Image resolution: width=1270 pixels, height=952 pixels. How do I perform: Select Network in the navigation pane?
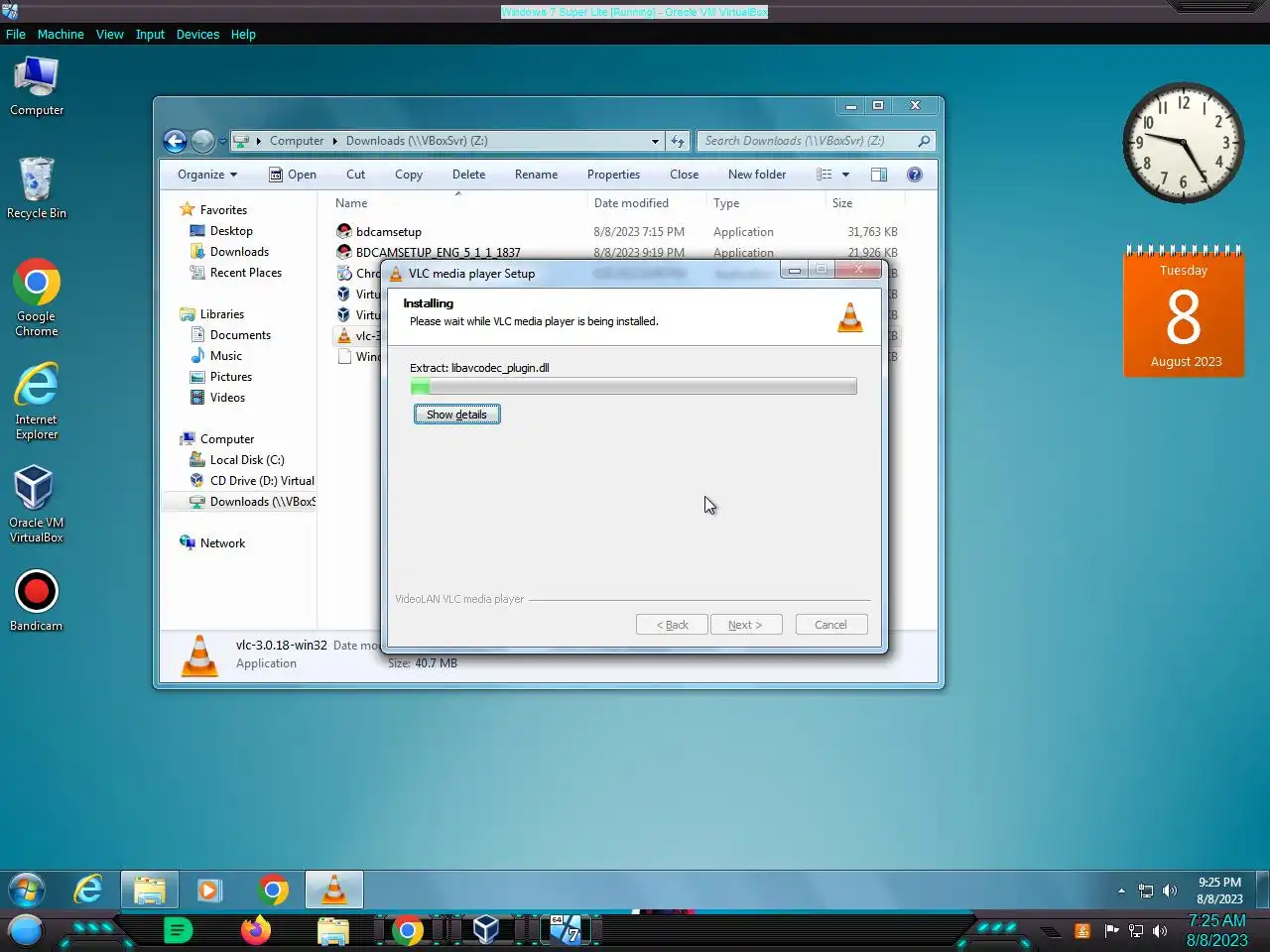click(222, 543)
